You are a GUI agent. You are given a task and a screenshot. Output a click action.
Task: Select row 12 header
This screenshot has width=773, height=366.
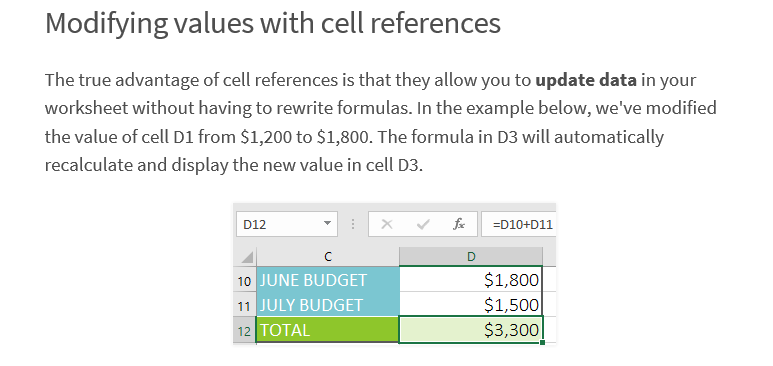point(245,330)
